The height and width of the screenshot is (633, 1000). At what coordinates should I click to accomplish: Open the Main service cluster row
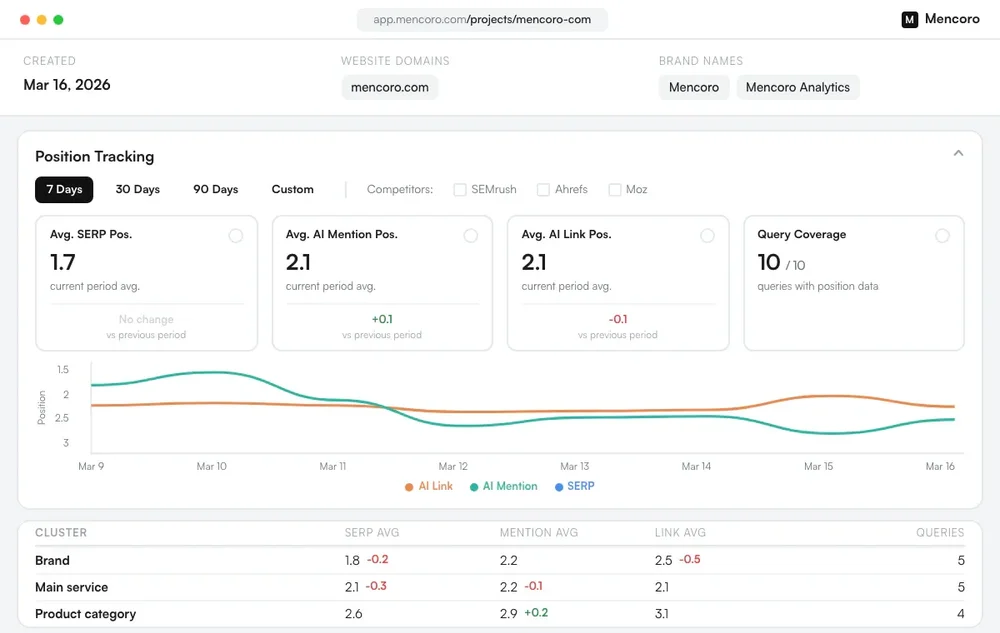pyautogui.click(x=499, y=587)
